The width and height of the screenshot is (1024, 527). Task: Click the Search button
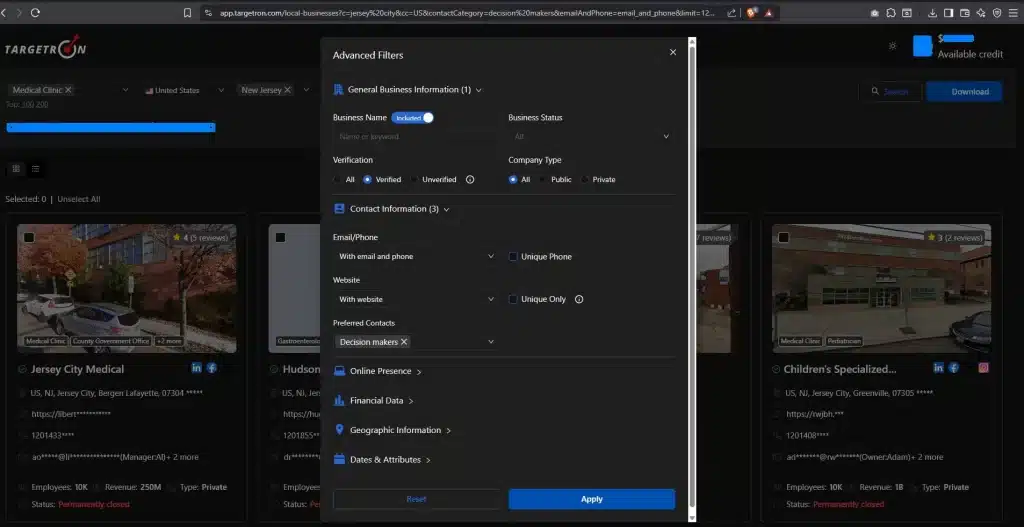pyautogui.click(x=889, y=91)
